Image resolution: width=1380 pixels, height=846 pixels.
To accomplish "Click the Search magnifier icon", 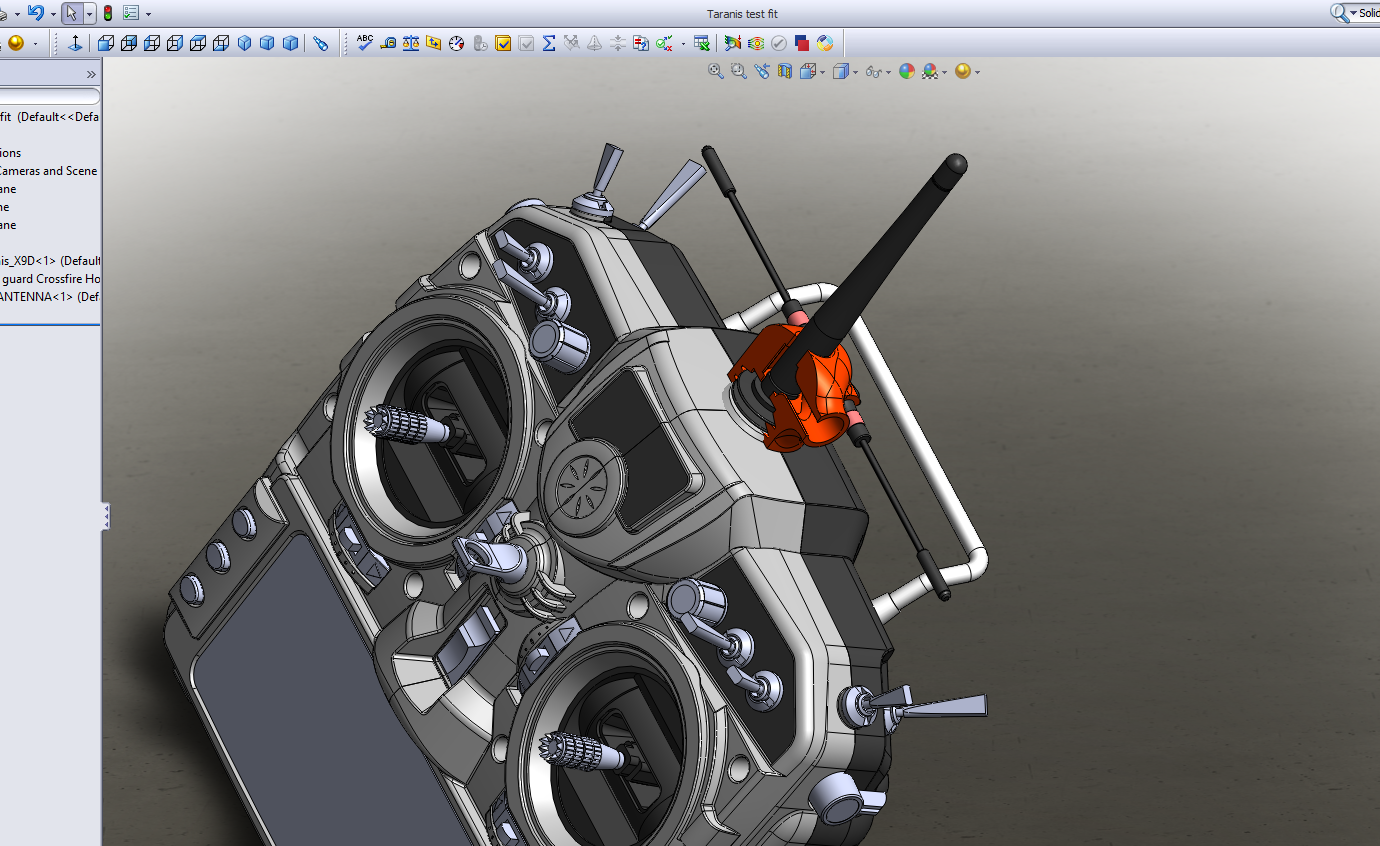I will 1339,13.
